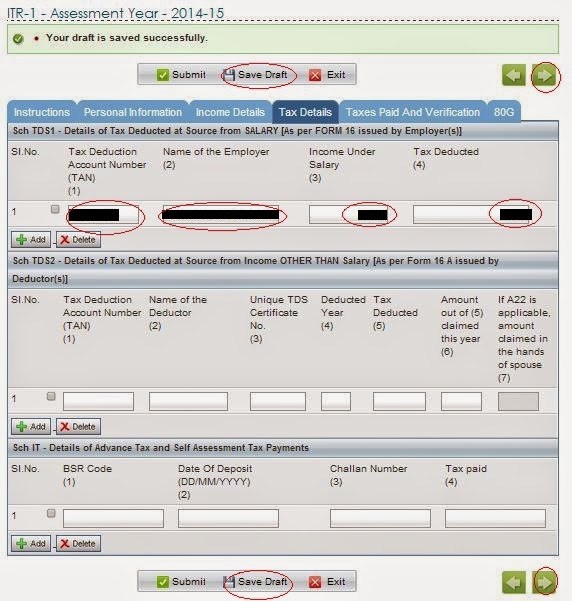The image size is (572, 601).
Task: Go back using bottom left arrow
Action: (514, 582)
